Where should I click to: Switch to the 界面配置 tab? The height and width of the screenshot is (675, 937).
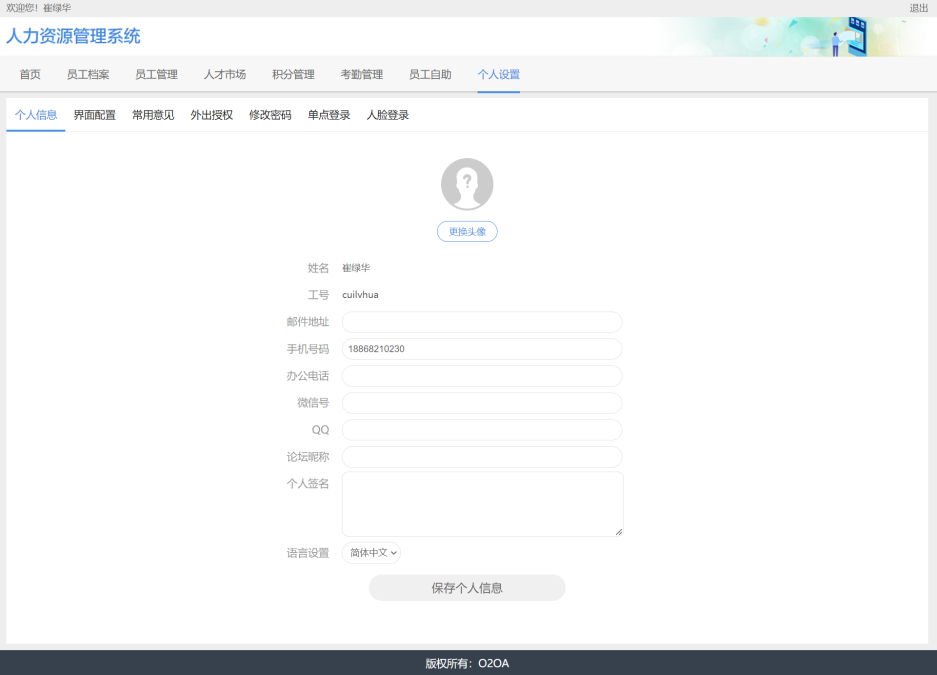coord(94,115)
